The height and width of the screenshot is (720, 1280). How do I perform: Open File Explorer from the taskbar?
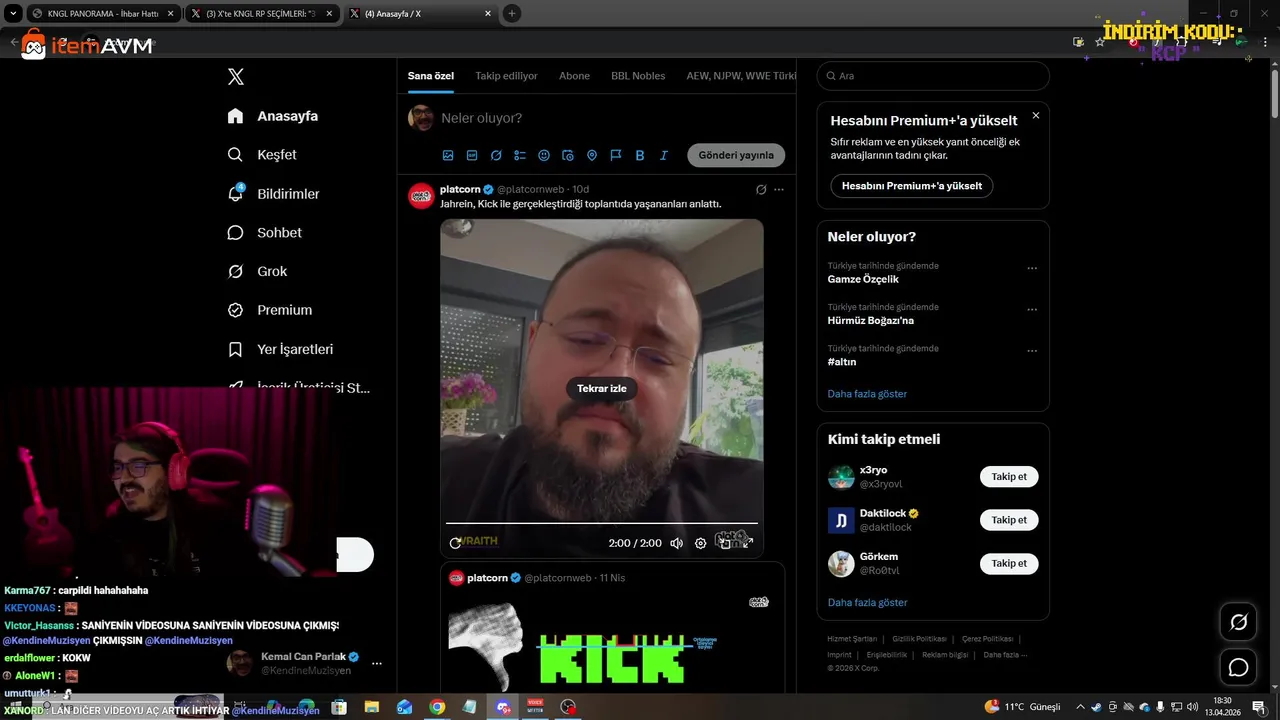(x=372, y=707)
